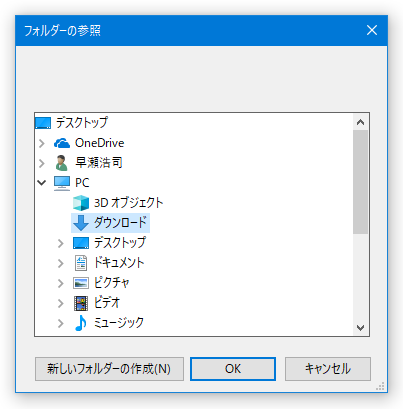403x409 pixels.
Task: Click the OneDrive cloud icon
Action: click(x=62, y=143)
